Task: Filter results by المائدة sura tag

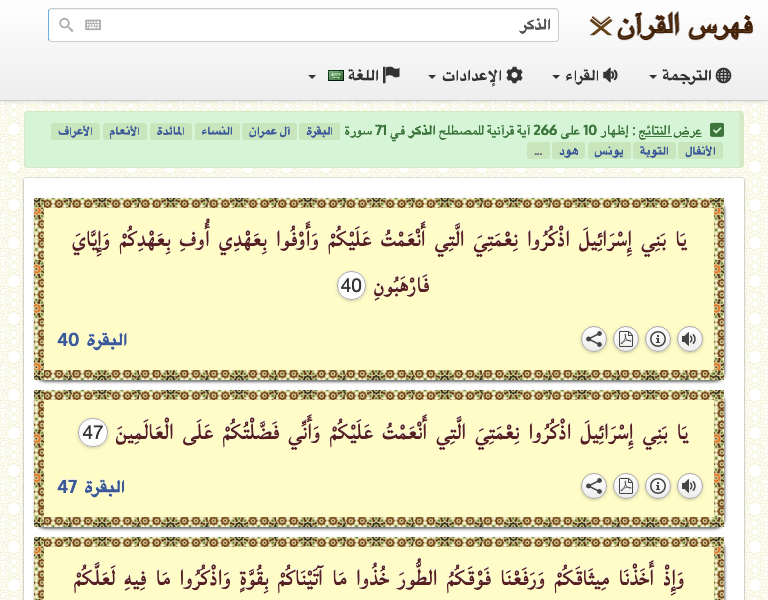Action: coord(173,132)
